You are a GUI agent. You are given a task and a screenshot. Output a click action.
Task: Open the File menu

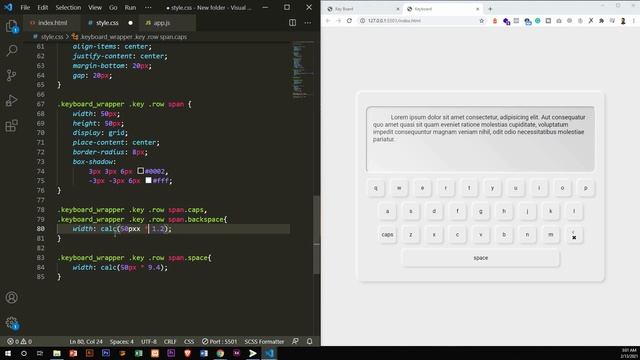click(x=25, y=7)
